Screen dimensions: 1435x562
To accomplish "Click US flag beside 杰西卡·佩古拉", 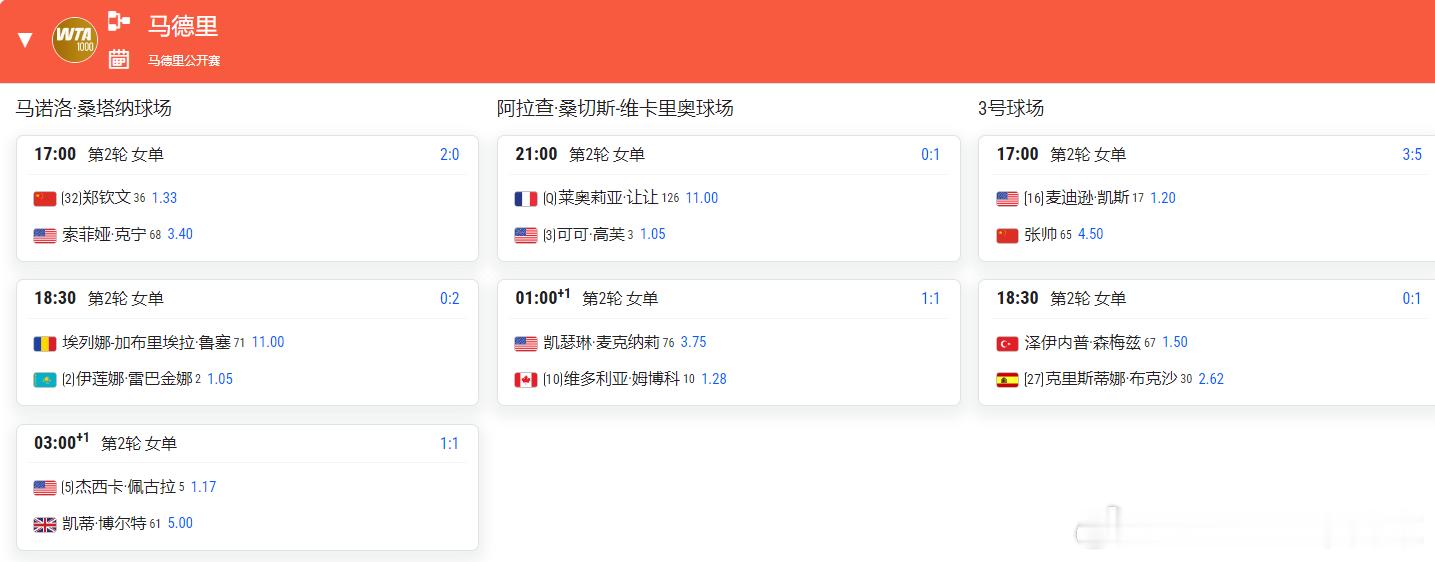I will (45, 488).
